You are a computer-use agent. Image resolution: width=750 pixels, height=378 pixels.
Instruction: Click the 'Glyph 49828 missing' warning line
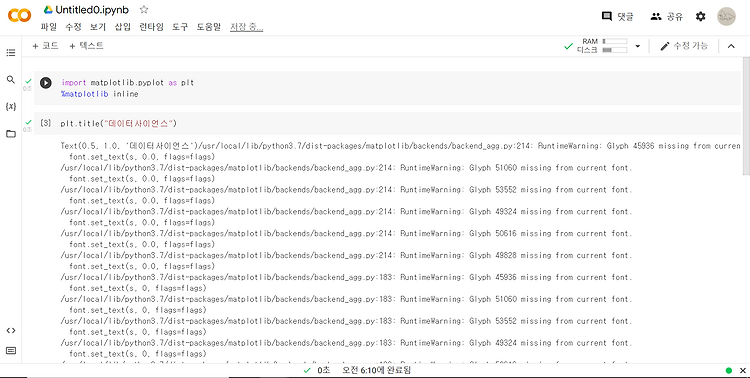point(346,256)
